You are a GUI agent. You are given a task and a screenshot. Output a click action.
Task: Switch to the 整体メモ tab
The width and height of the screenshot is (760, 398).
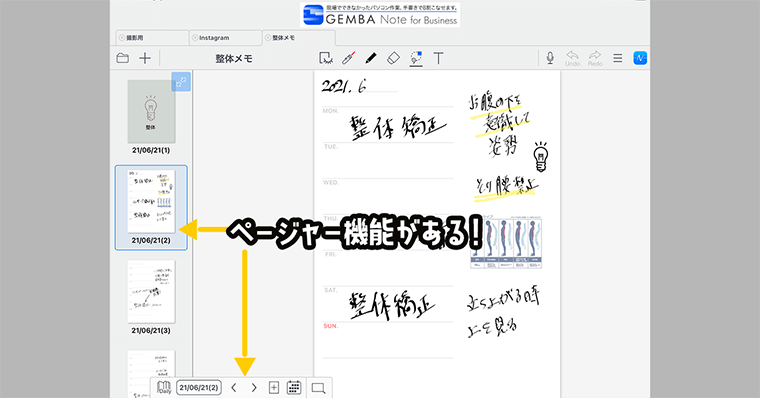(x=299, y=38)
